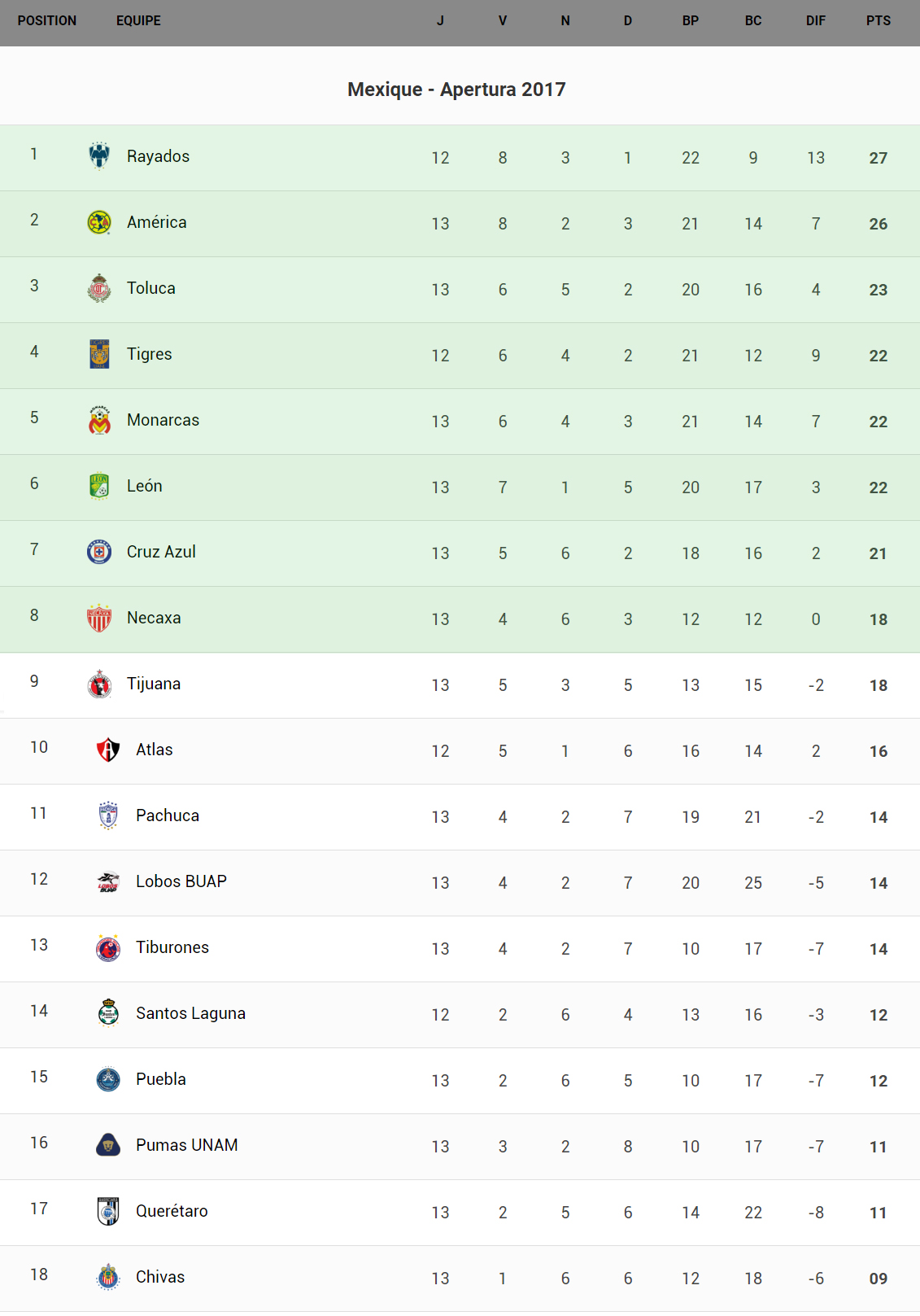Screen dimensions: 920x1316
Task: Click the Chivas club crest
Action: point(108,1277)
